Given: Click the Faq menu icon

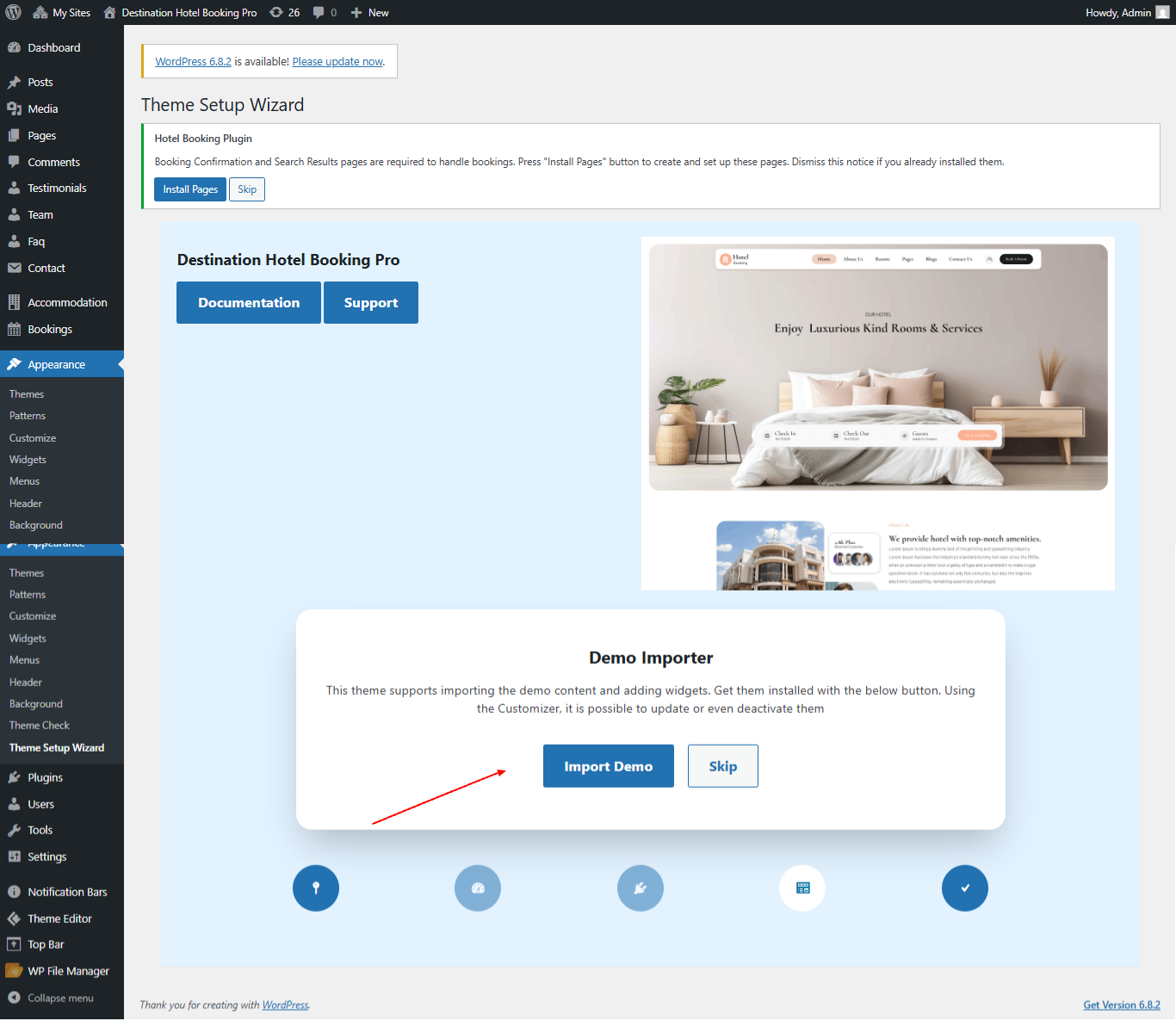Looking at the screenshot, I should pyautogui.click(x=14, y=241).
